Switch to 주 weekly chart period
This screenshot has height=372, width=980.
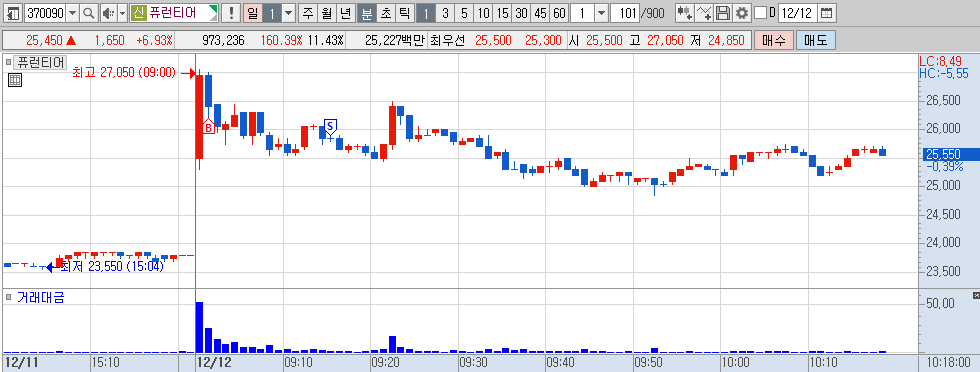(308, 13)
